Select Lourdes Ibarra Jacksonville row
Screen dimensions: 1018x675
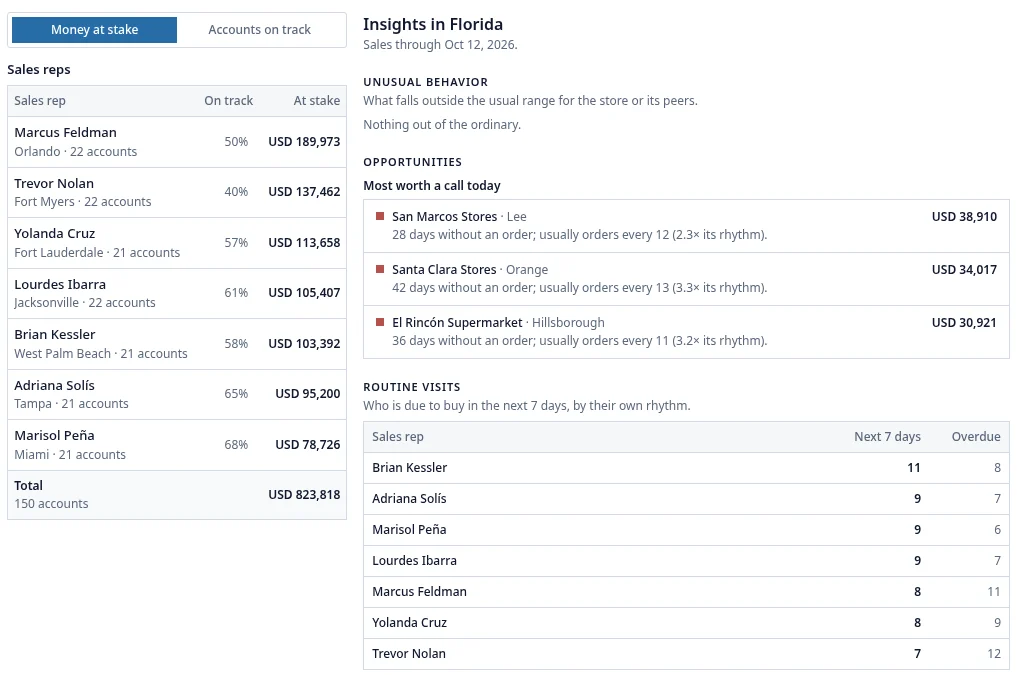click(x=177, y=293)
